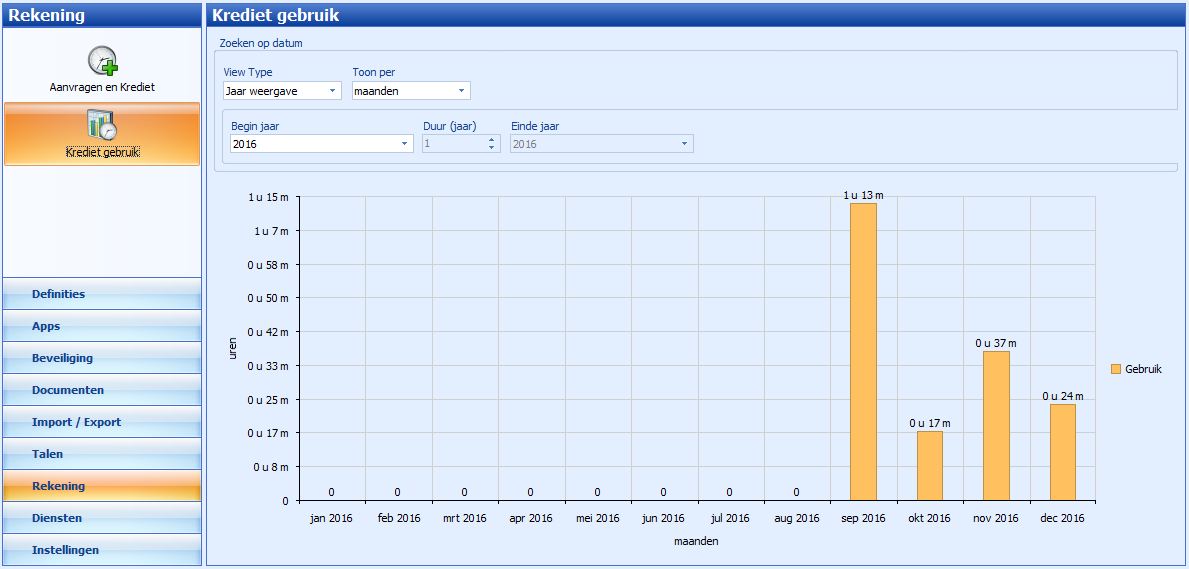
Task: Select the Krediet gebruik chart icon
Action: (102, 125)
